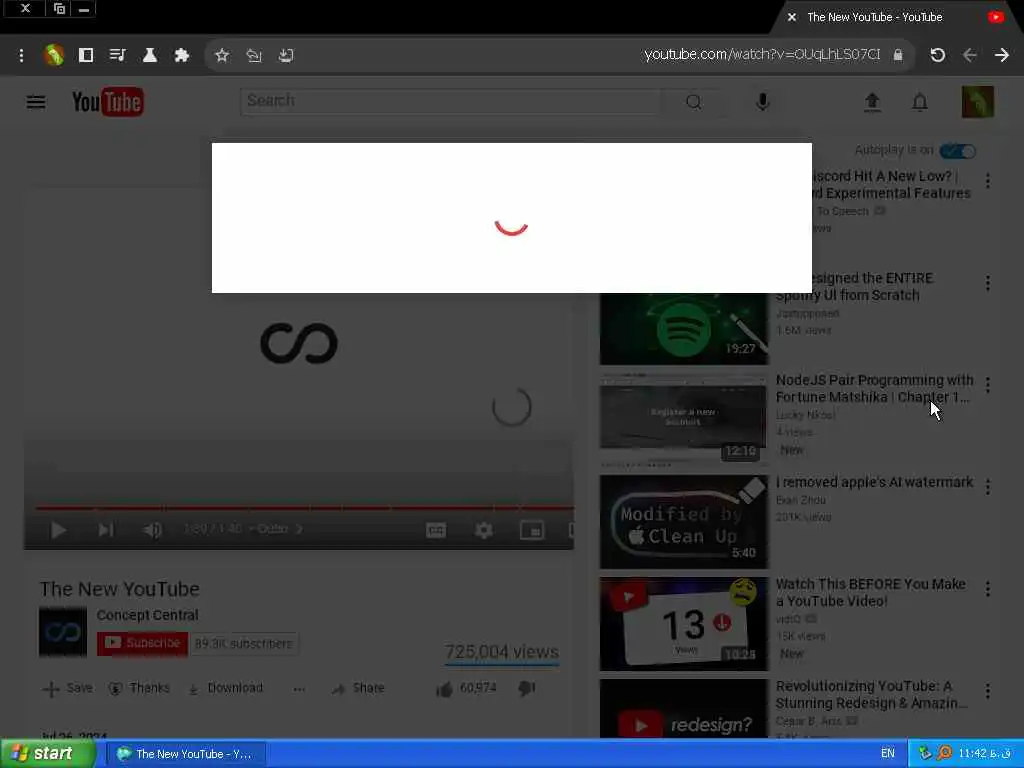Expand the Outro chapter chevron
The height and width of the screenshot is (768, 1024).
click(299, 529)
